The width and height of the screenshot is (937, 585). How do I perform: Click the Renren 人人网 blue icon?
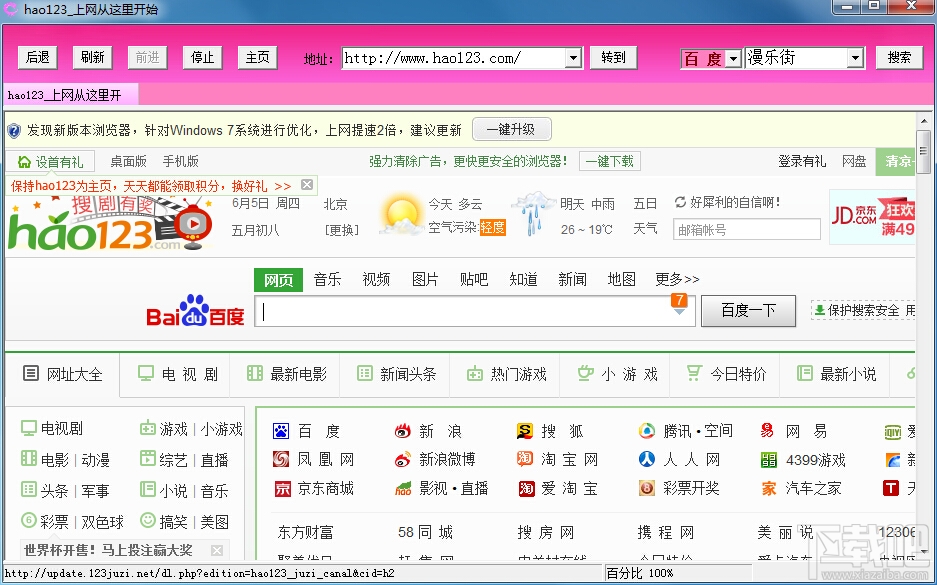pos(647,459)
